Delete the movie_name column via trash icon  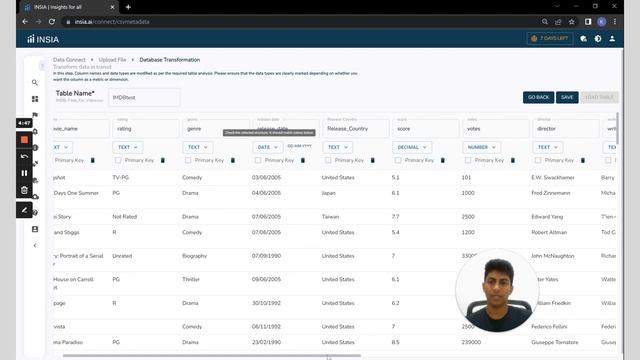(x=93, y=160)
